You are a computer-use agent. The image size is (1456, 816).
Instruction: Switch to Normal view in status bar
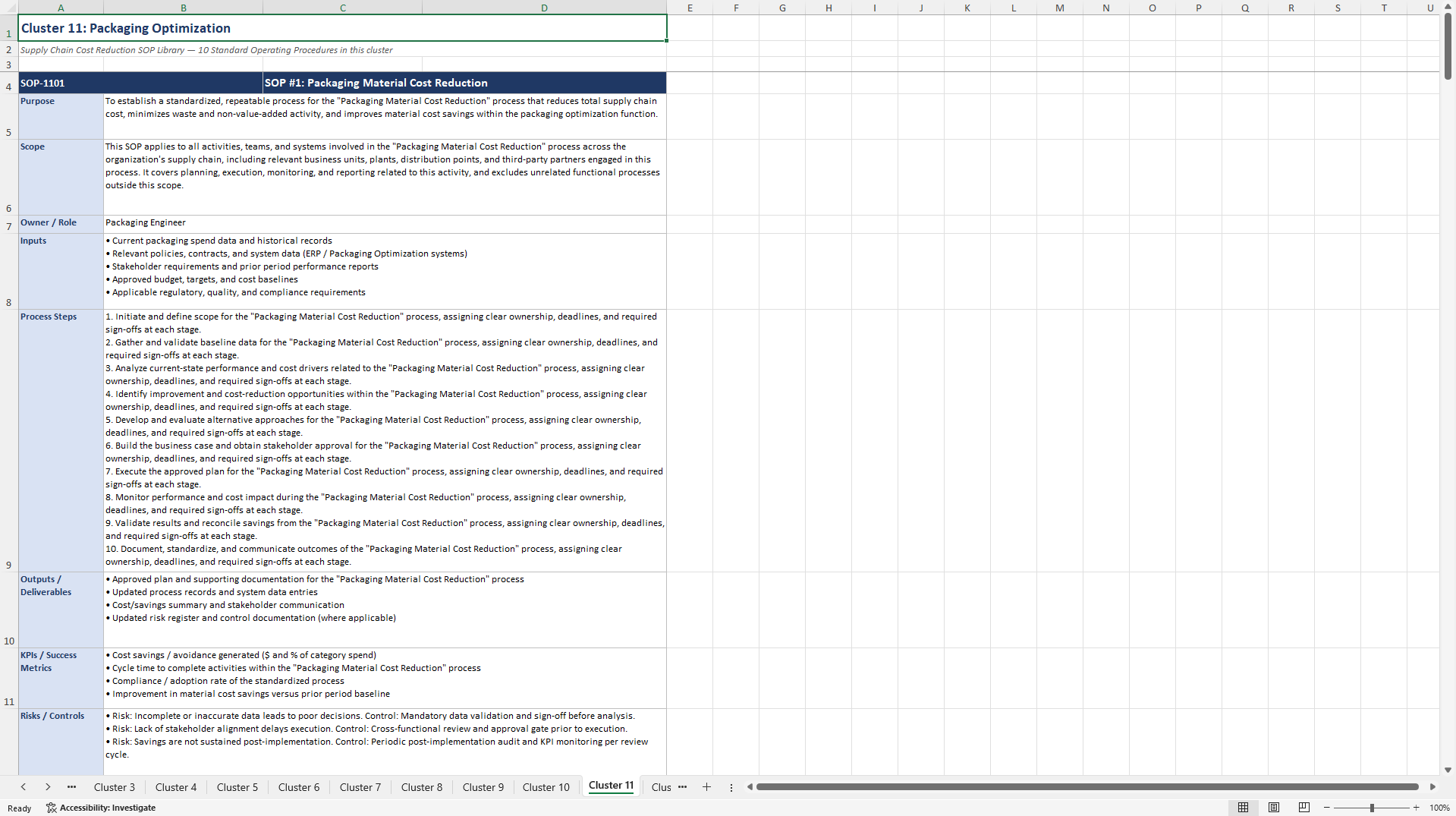[1243, 808]
